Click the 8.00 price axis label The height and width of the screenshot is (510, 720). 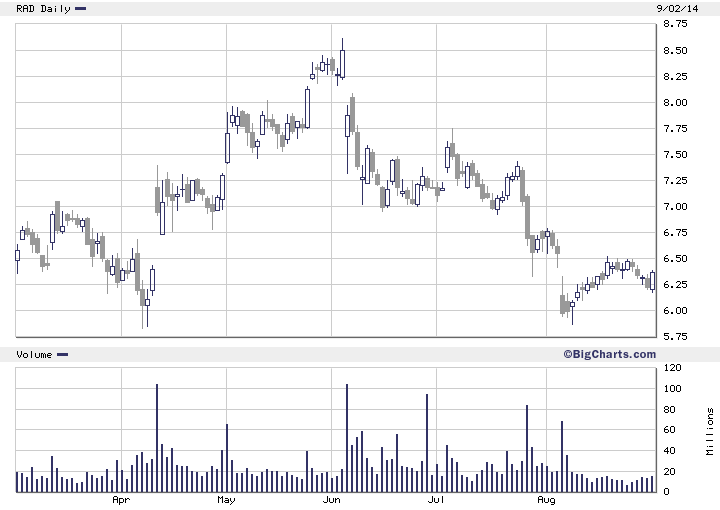675,102
